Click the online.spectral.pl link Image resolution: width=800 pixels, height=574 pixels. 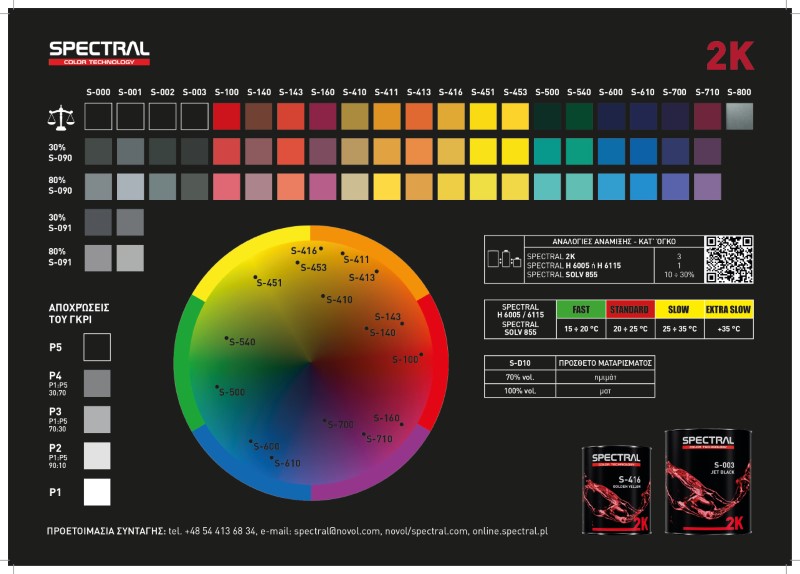click(510, 531)
